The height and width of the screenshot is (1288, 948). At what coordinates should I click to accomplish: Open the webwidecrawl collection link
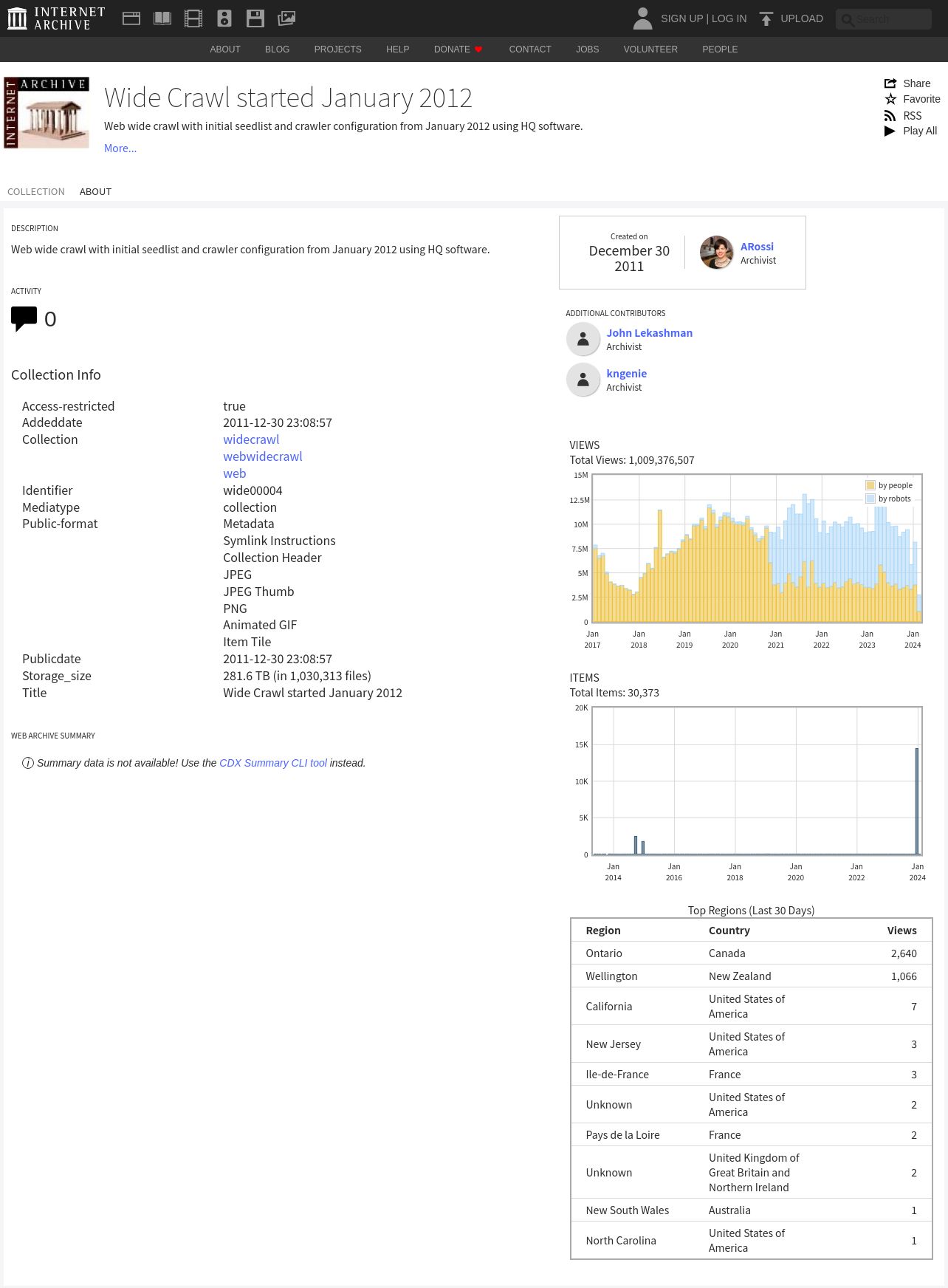click(263, 456)
